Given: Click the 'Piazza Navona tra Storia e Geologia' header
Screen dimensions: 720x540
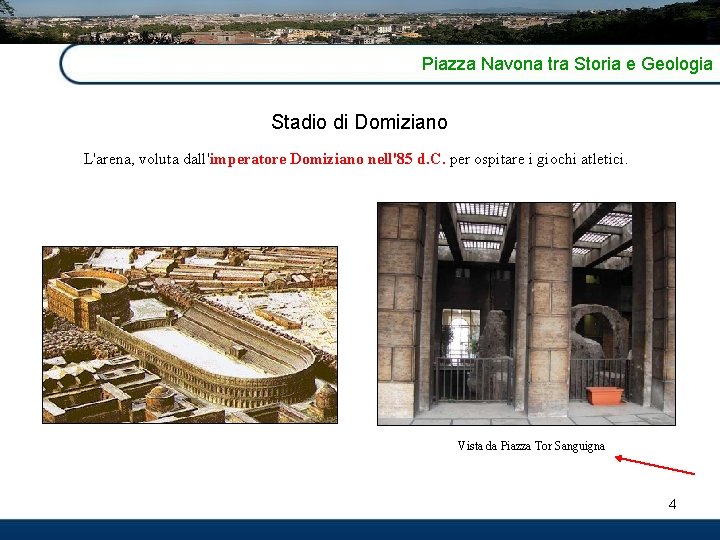Looking at the screenshot, I should (x=567, y=63).
